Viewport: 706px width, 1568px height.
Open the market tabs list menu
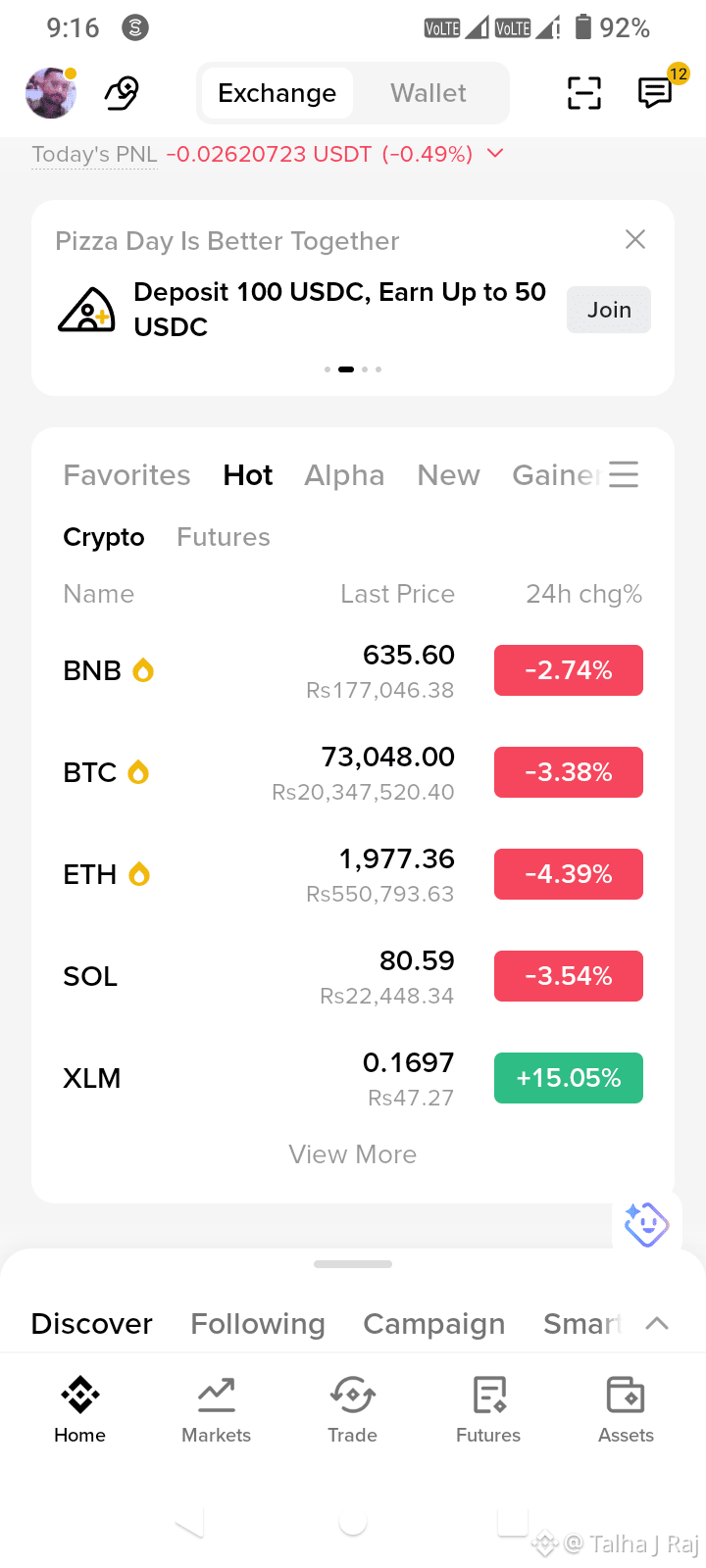[x=624, y=474]
